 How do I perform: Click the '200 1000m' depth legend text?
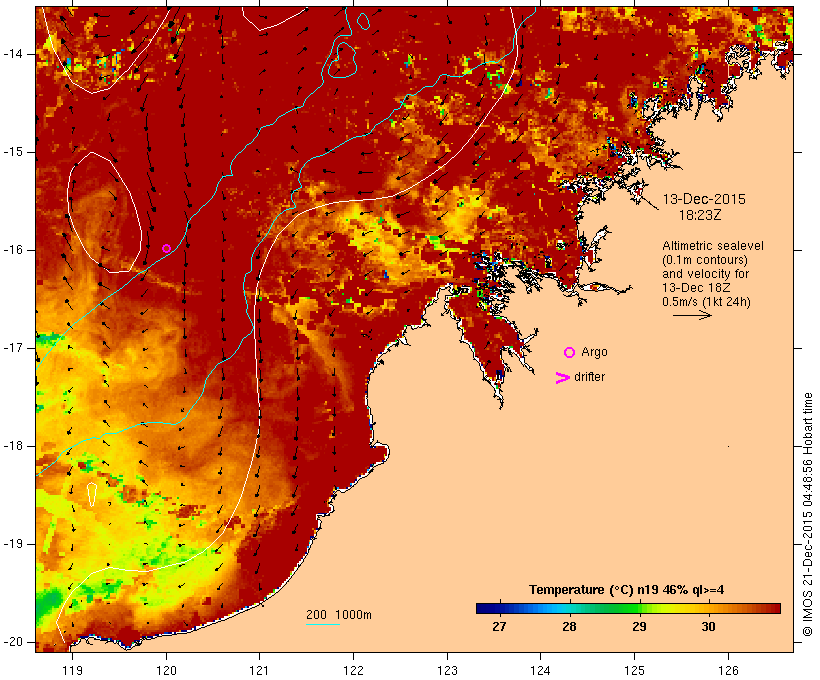tap(339, 615)
